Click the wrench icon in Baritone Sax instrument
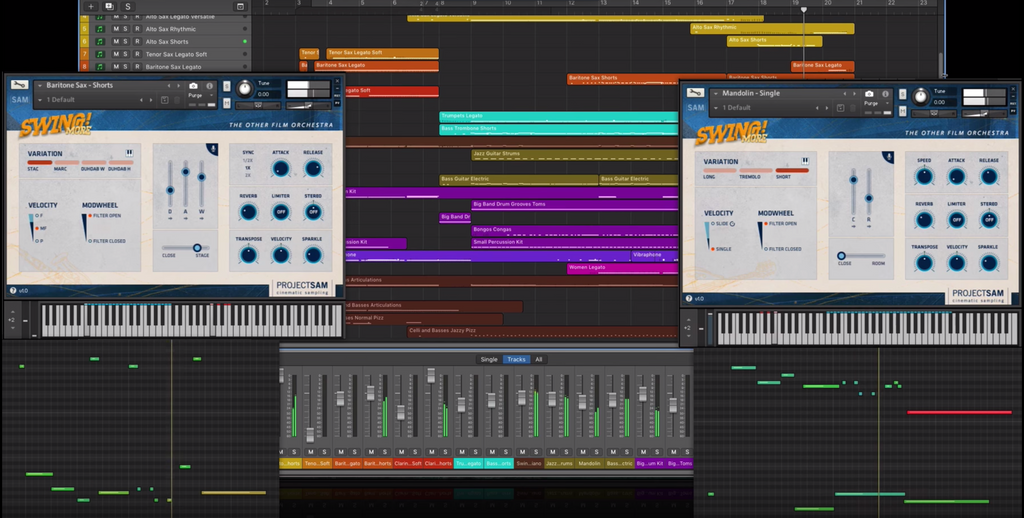 (21, 85)
